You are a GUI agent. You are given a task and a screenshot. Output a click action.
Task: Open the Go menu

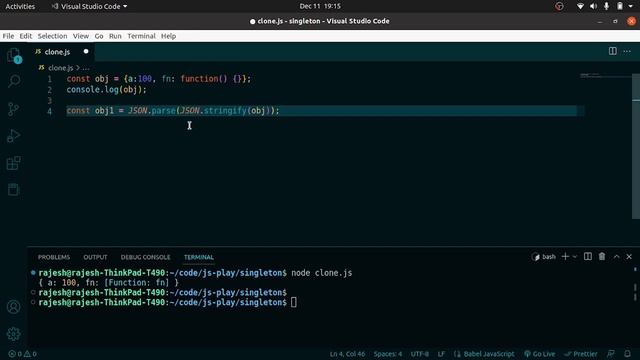(99, 36)
